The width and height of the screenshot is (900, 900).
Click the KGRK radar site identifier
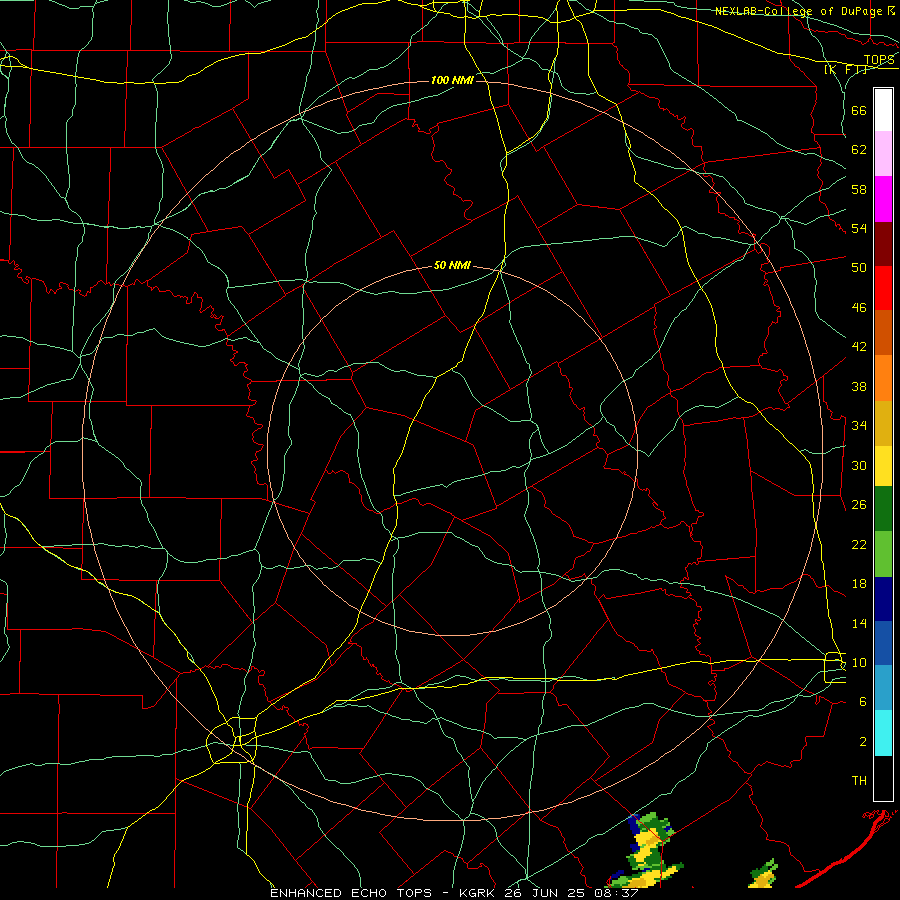(476, 893)
